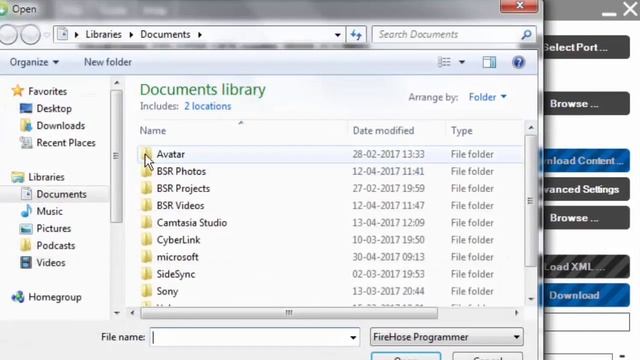Click upper Browse button in background window
640x360 pixels.
(x=587, y=104)
